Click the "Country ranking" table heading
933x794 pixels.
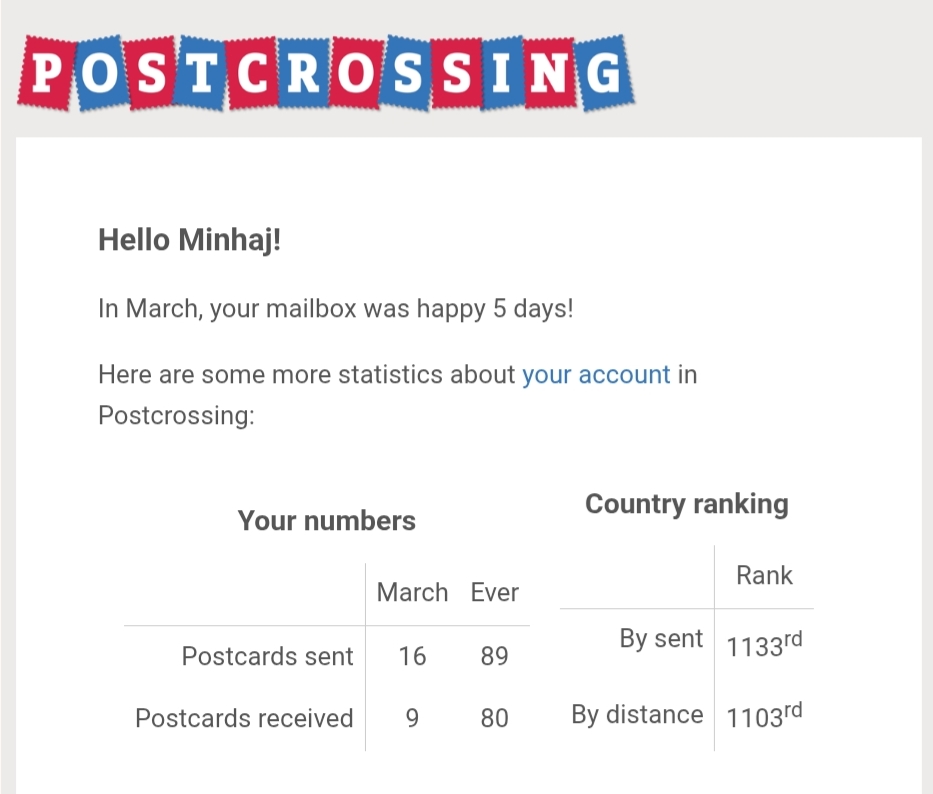point(686,504)
